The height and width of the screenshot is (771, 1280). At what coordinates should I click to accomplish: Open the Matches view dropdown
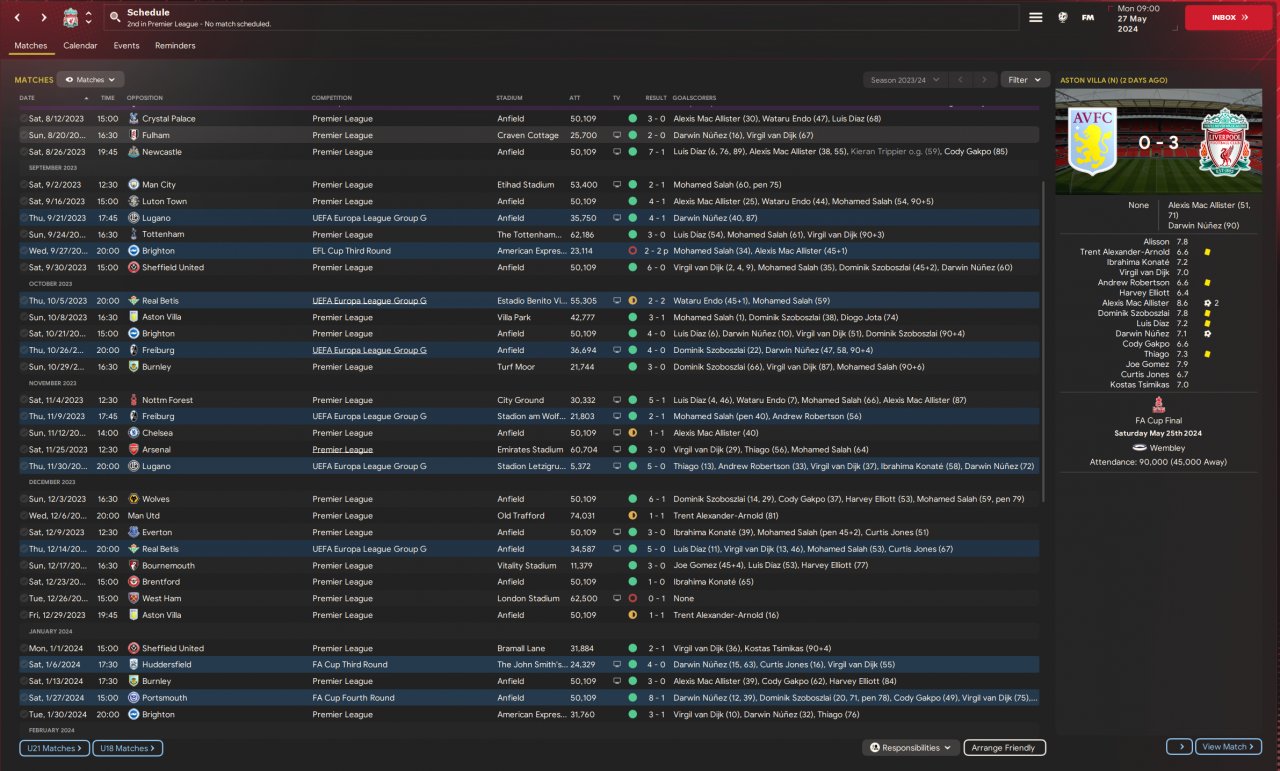[91, 79]
